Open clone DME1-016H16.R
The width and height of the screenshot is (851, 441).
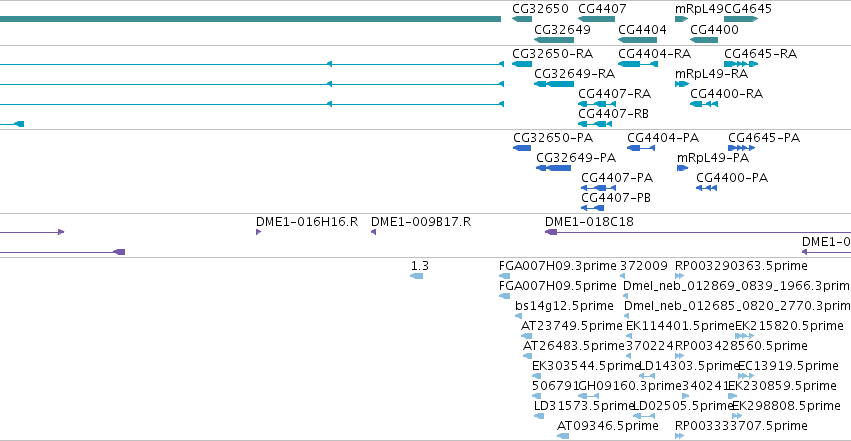(307, 222)
